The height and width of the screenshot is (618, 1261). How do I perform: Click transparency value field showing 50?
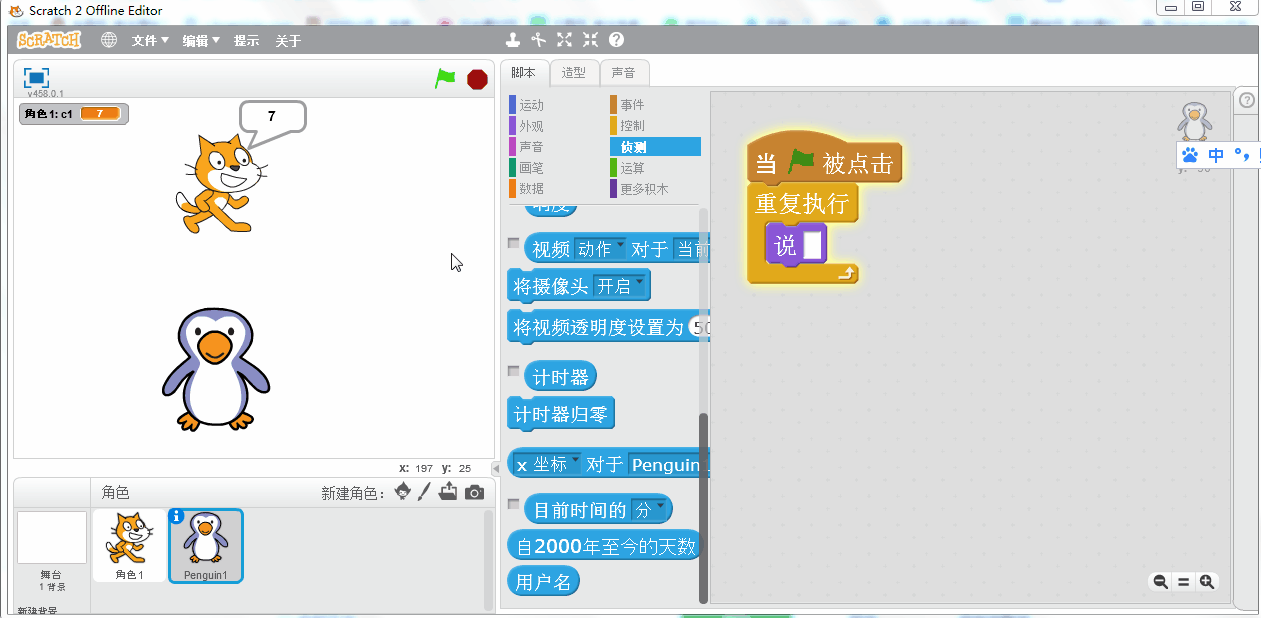point(701,327)
